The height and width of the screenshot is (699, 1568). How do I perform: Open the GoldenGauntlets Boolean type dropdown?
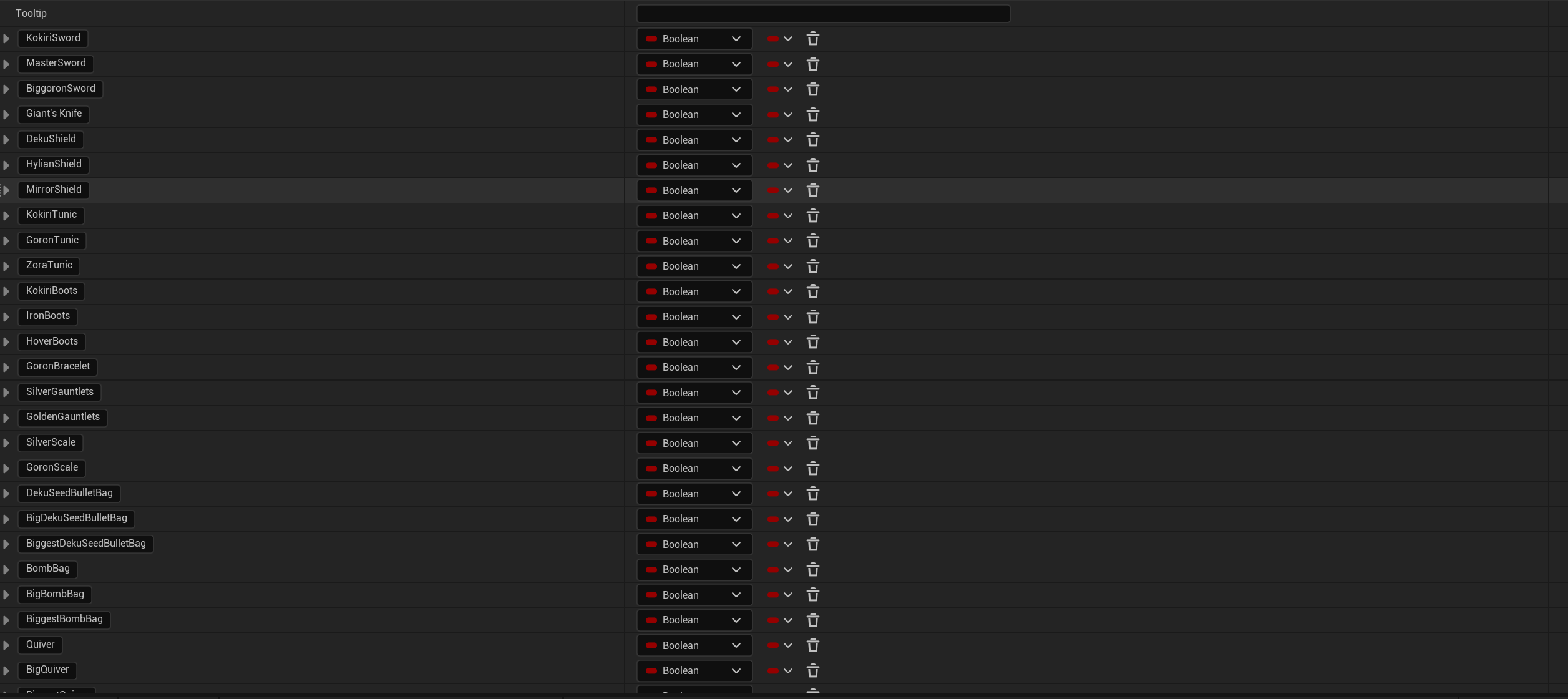coord(694,418)
